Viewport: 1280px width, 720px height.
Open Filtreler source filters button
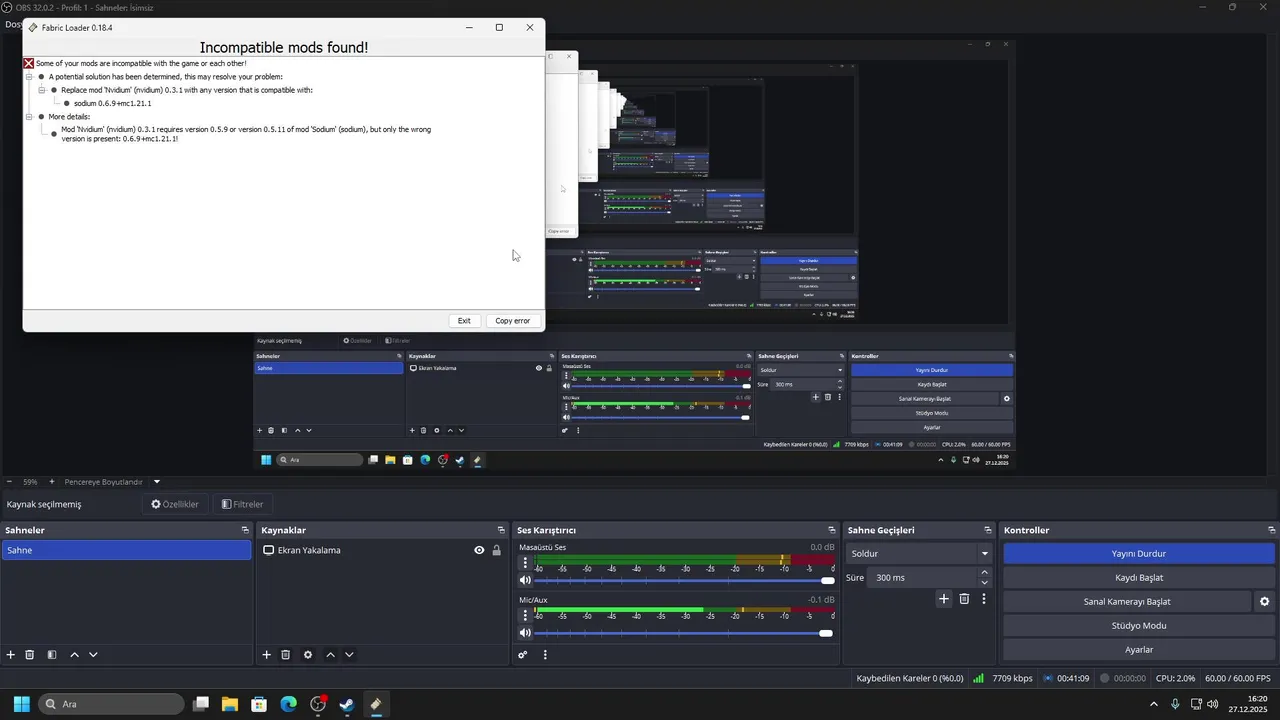tap(242, 504)
